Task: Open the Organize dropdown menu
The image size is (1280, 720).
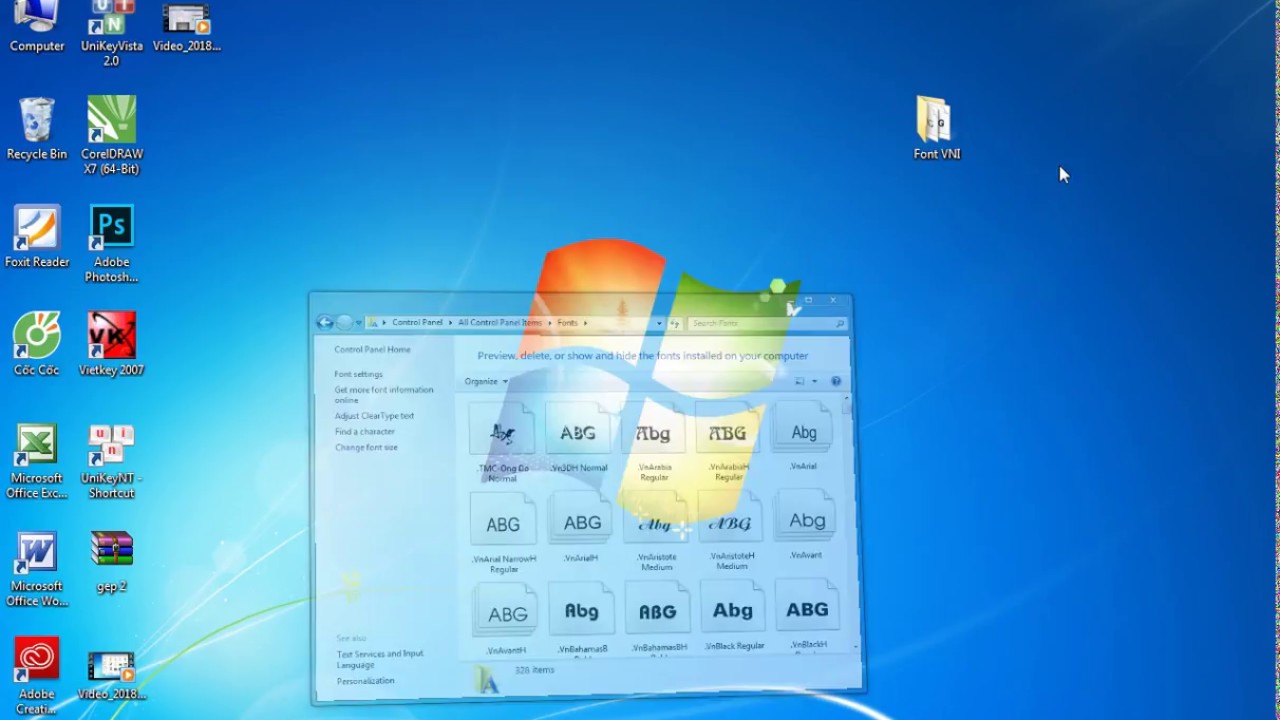Action: (x=486, y=381)
